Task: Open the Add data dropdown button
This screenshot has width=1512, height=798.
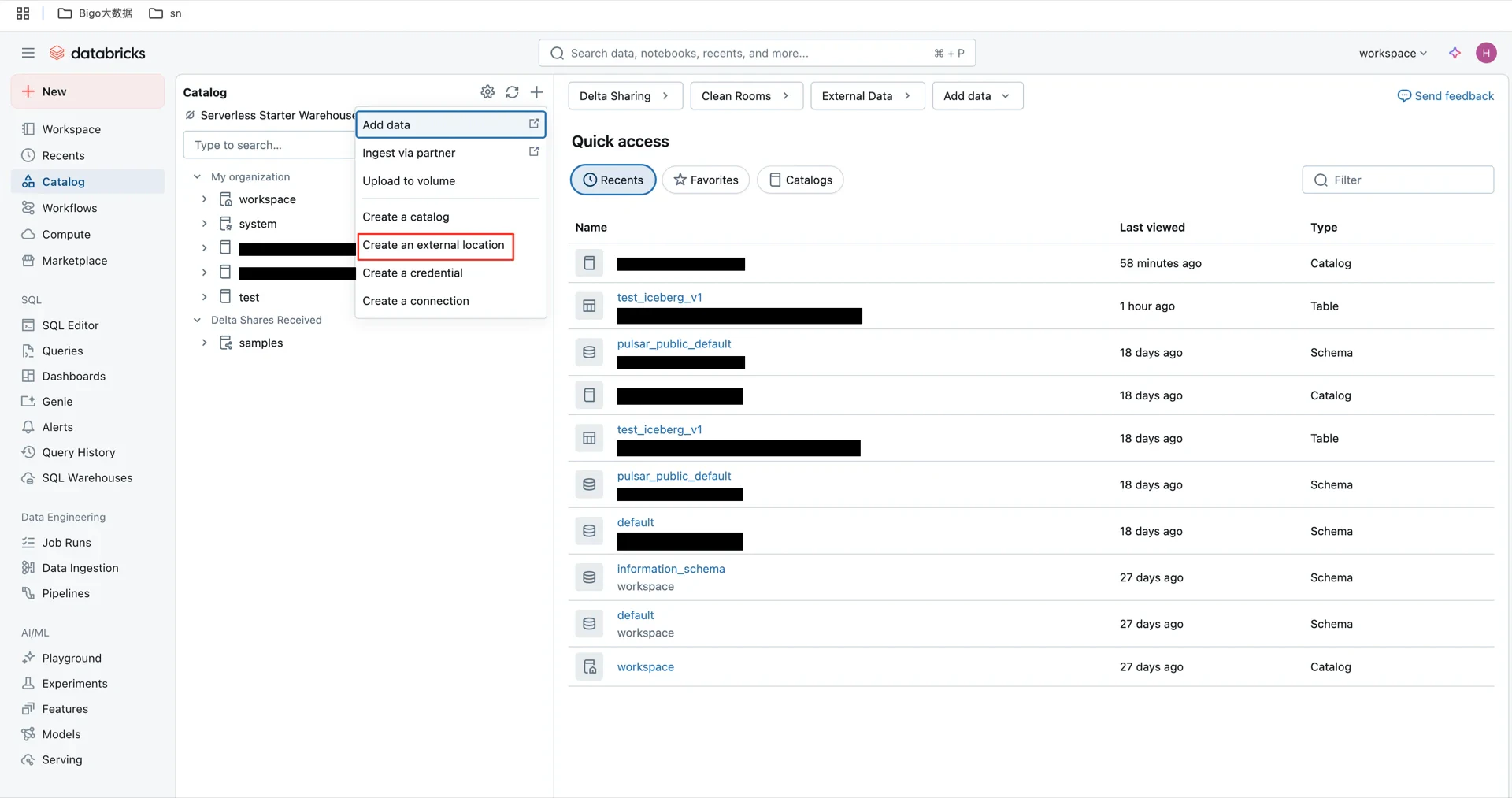Action: coord(977,96)
